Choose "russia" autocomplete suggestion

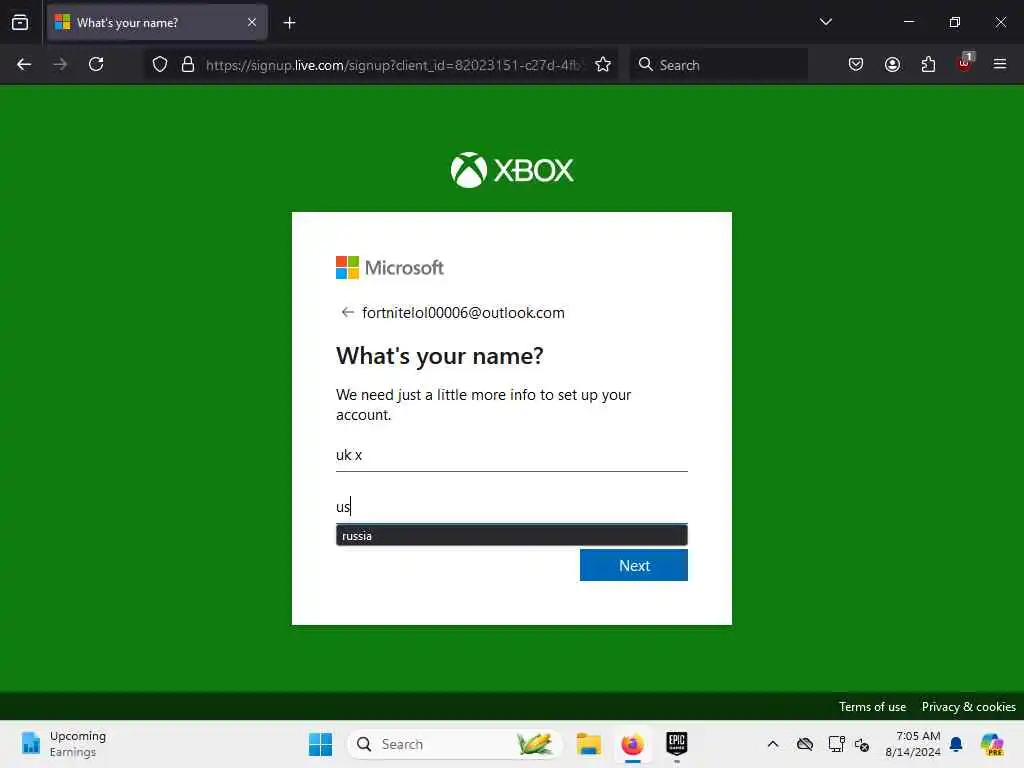tap(511, 536)
